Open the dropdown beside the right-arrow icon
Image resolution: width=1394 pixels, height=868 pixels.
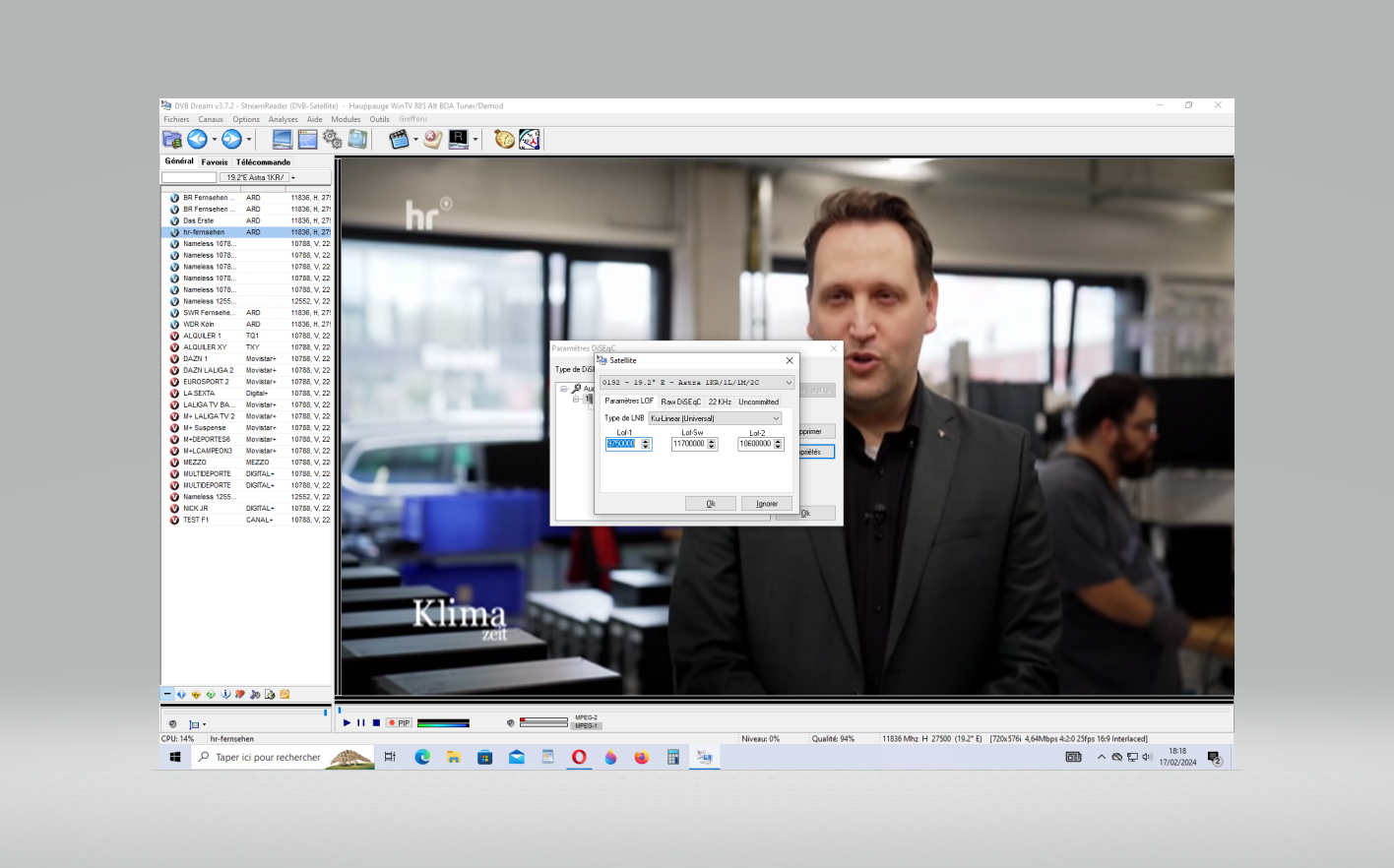[249, 140]
